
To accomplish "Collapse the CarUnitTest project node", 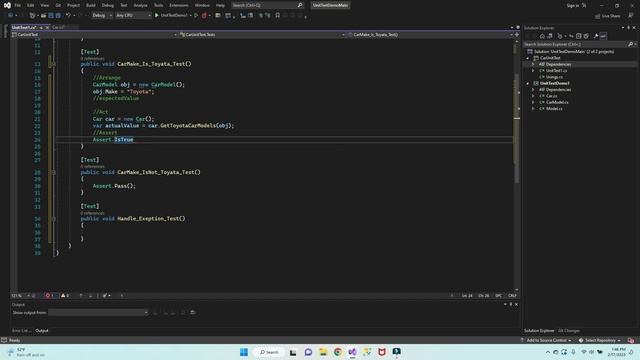I will (x=528, y=58).
